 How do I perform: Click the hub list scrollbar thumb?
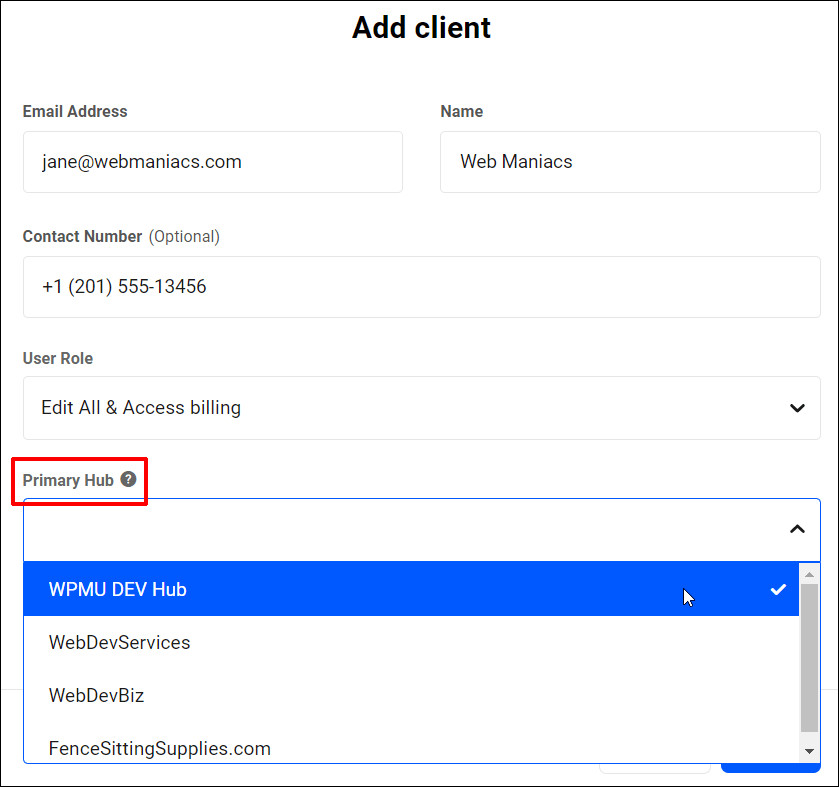(x=809, y=658)
